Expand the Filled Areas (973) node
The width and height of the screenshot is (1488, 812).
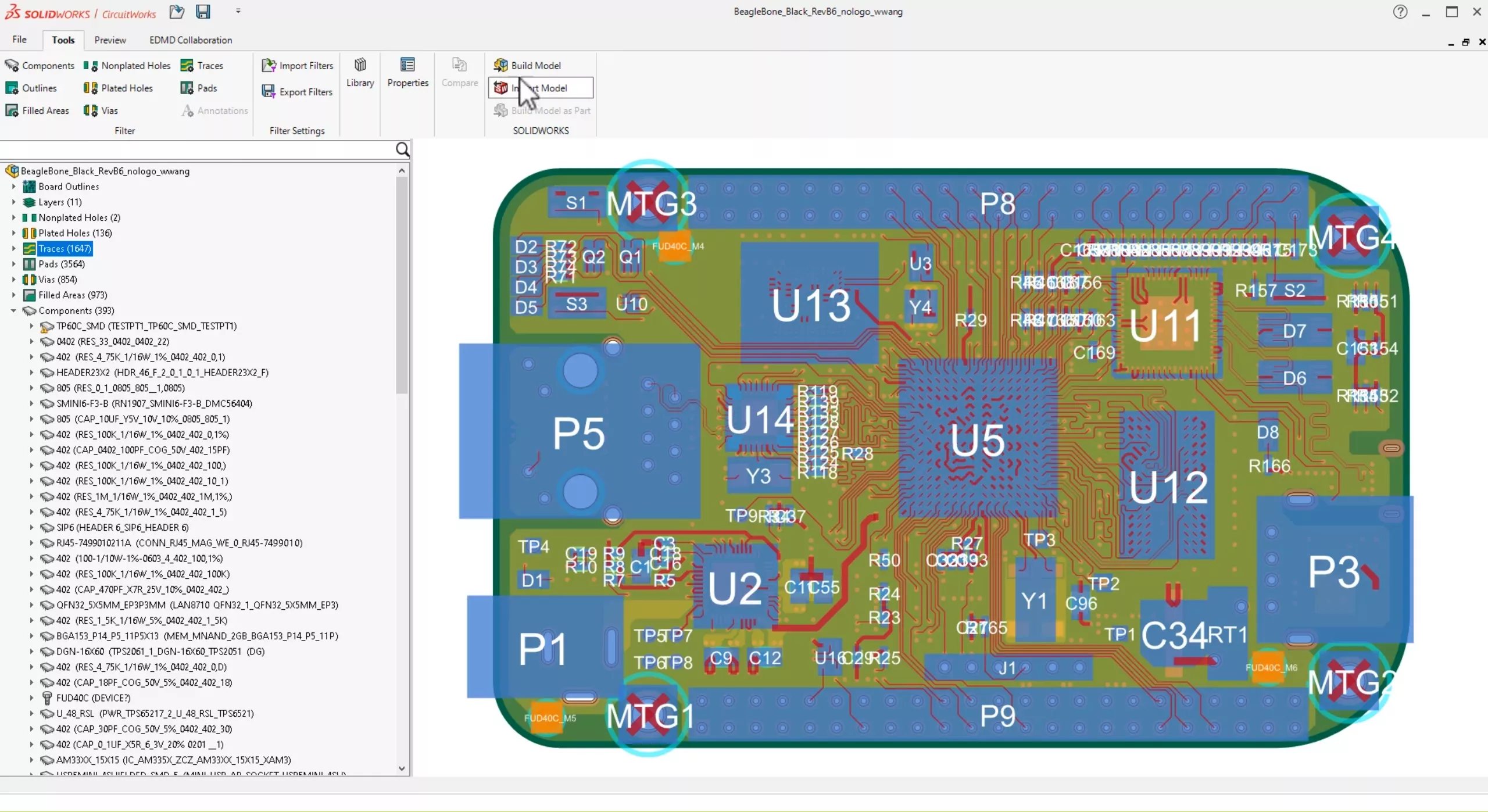[x=13, y=295]
